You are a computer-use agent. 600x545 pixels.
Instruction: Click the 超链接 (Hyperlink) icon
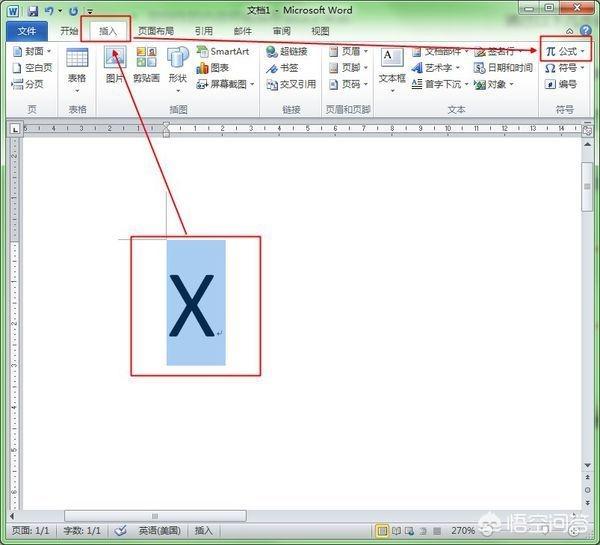point(271,52)
